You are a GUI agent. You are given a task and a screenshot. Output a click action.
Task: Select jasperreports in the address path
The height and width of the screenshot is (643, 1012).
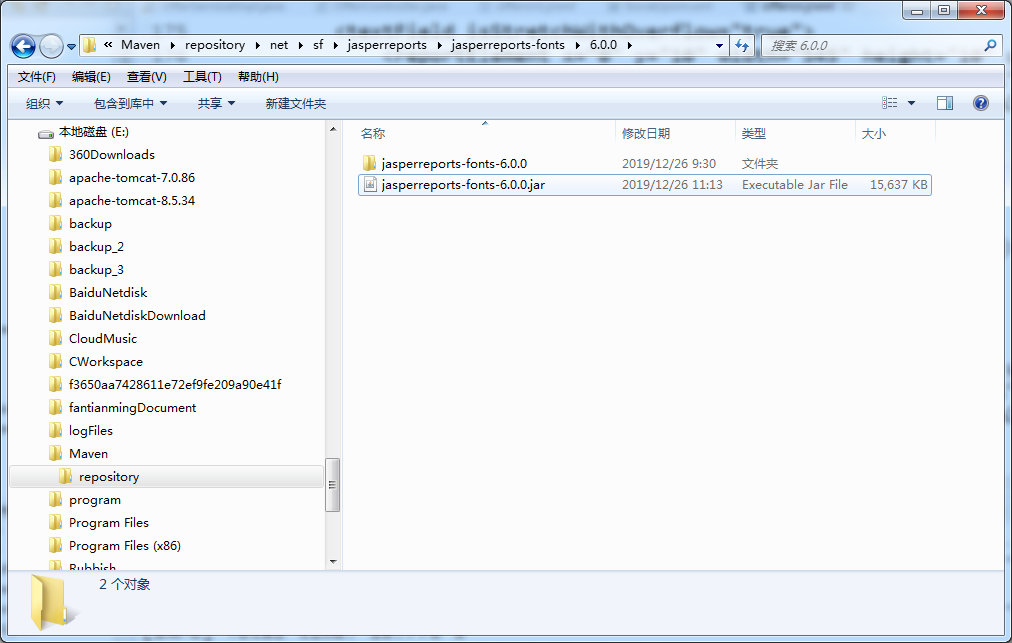[387, 45]
